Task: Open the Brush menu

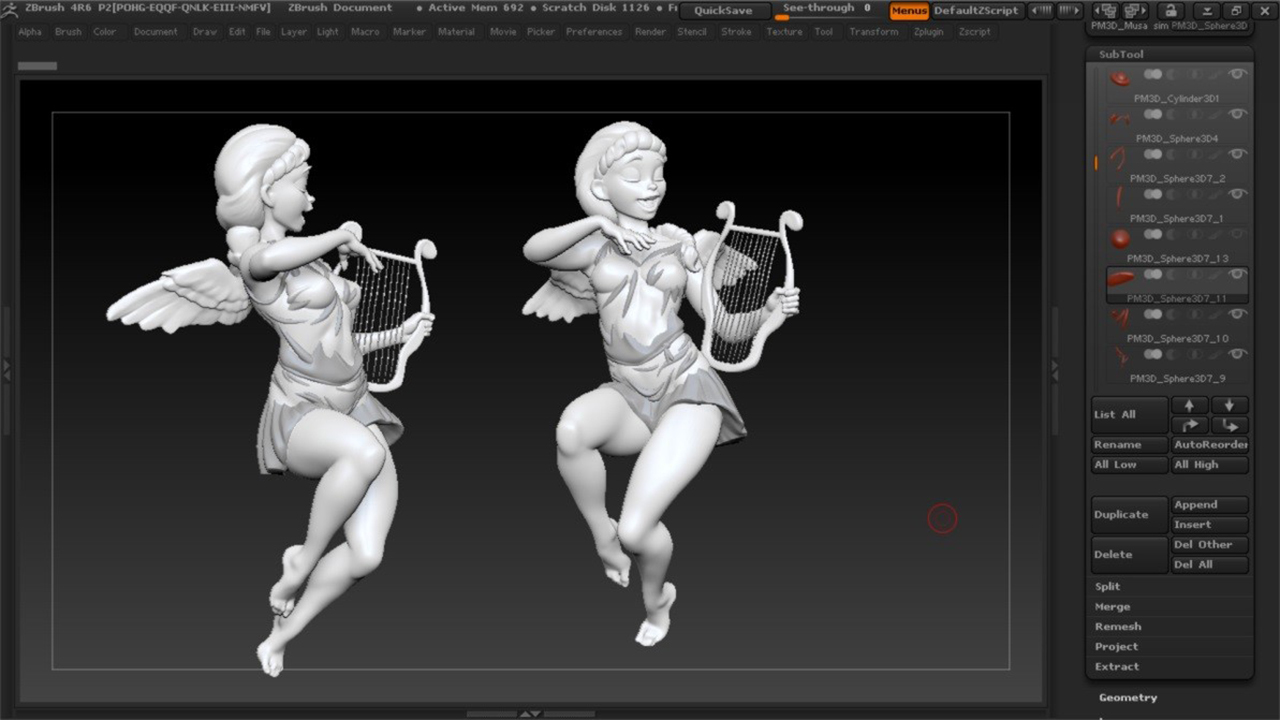Action: pyautogui.click(x=68, y=32)
